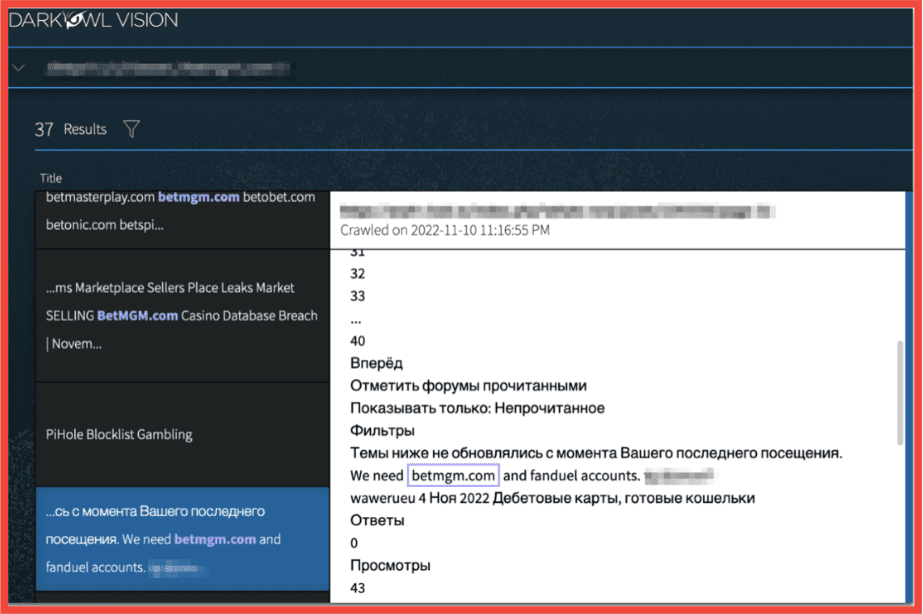923x614 pixels.
Task: Click the 'Ответы' label
Action: point(377,520)
